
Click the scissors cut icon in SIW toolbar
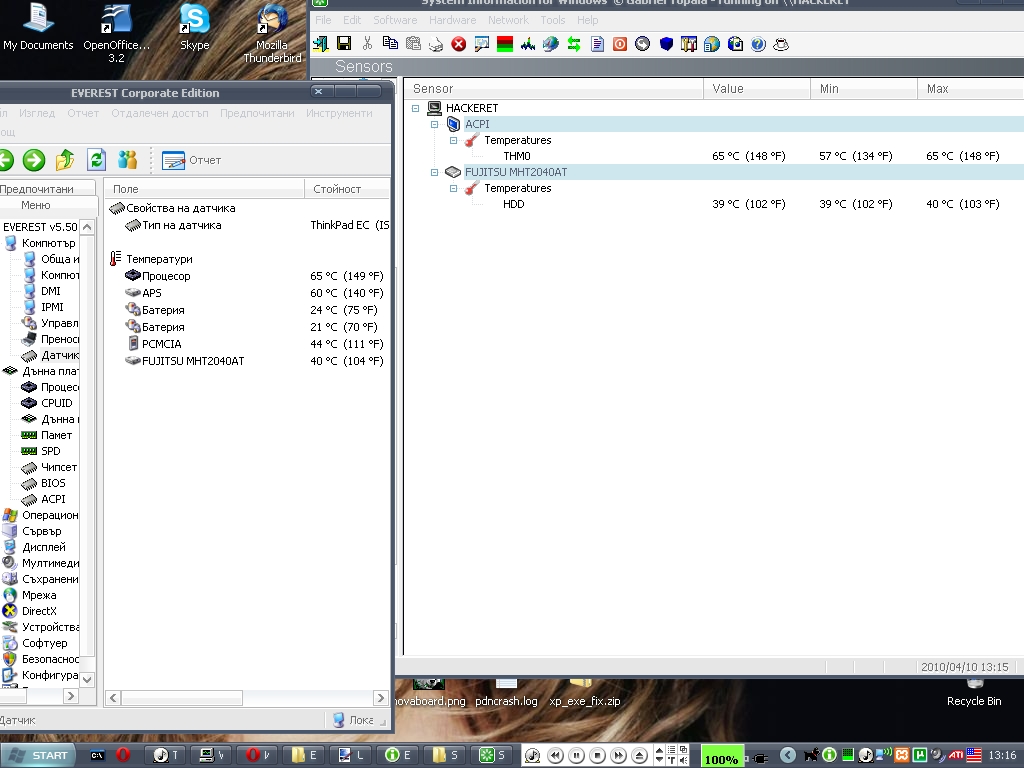point(367,44)
